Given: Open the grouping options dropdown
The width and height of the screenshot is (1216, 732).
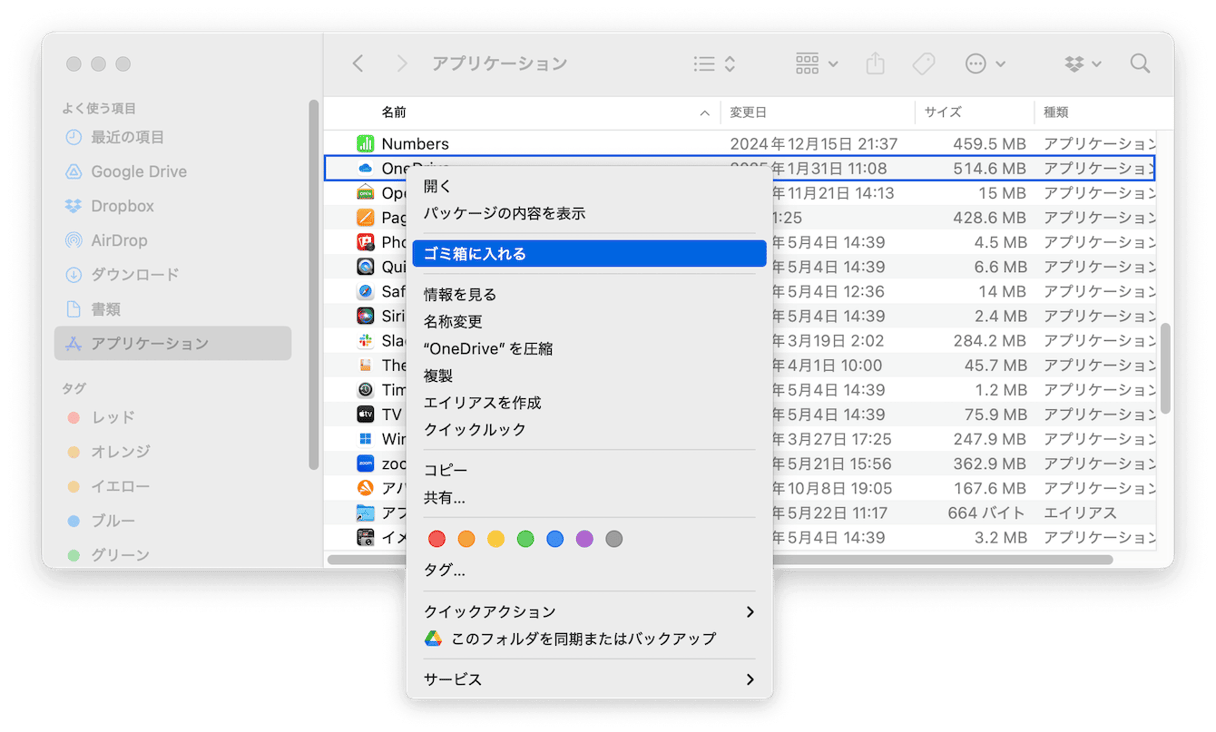Looking at the screenshot, I should [x=816, y=64].
